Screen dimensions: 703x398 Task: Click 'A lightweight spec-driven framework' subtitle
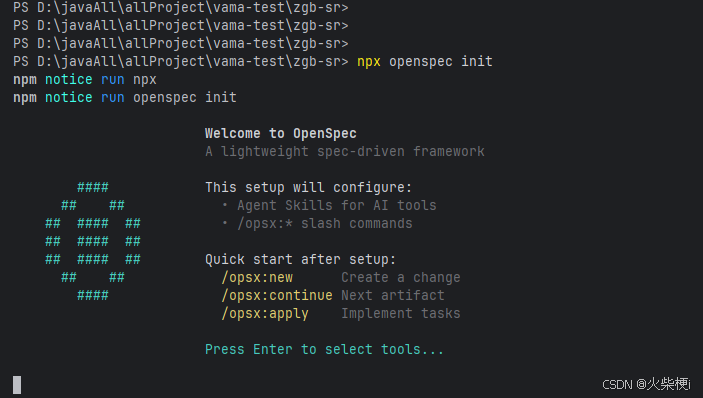345,151
